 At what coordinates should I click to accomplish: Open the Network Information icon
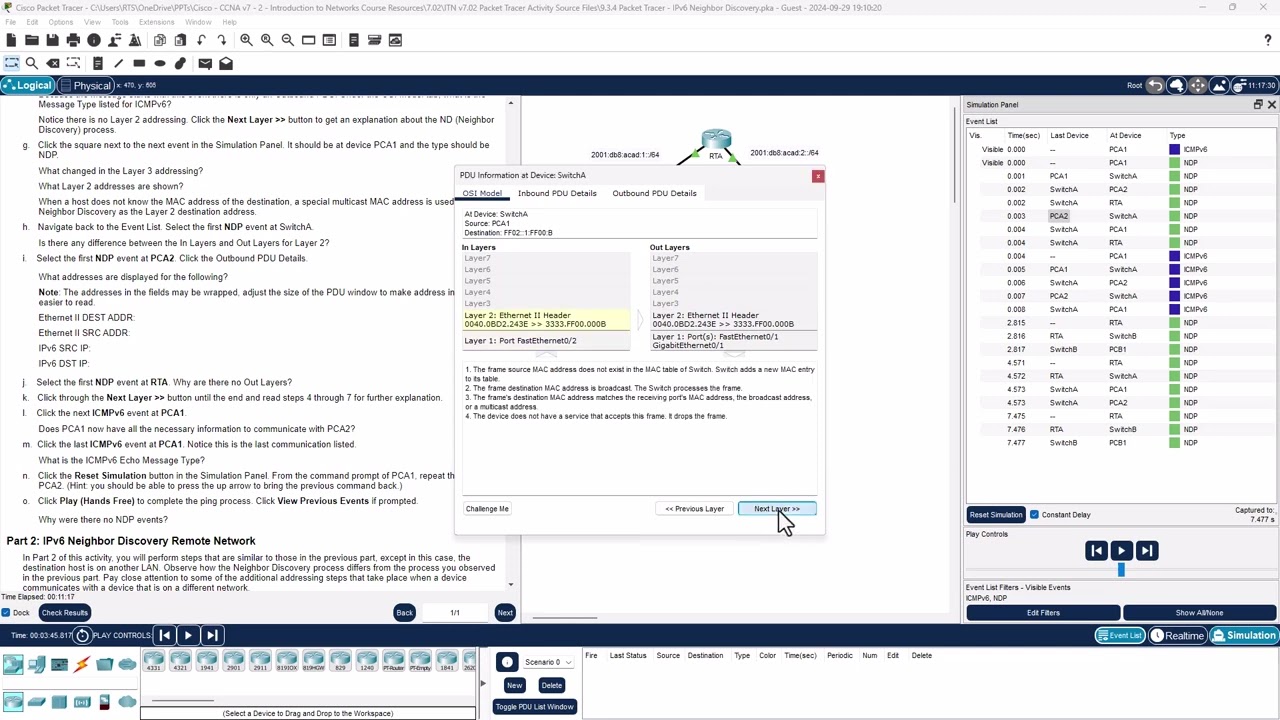coord(94,40)
